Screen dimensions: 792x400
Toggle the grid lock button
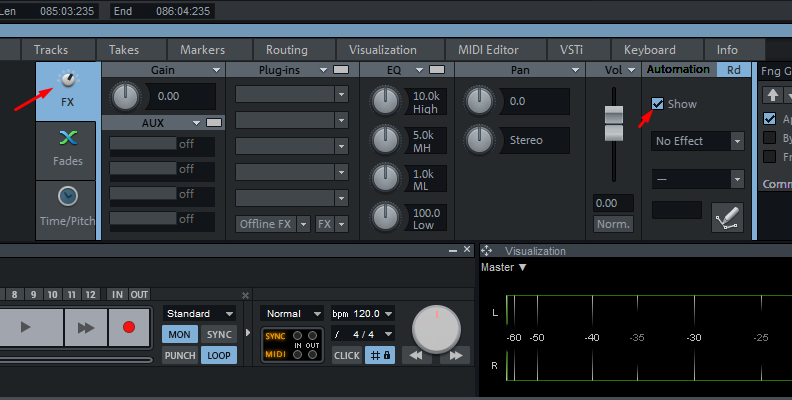point(380,355)
